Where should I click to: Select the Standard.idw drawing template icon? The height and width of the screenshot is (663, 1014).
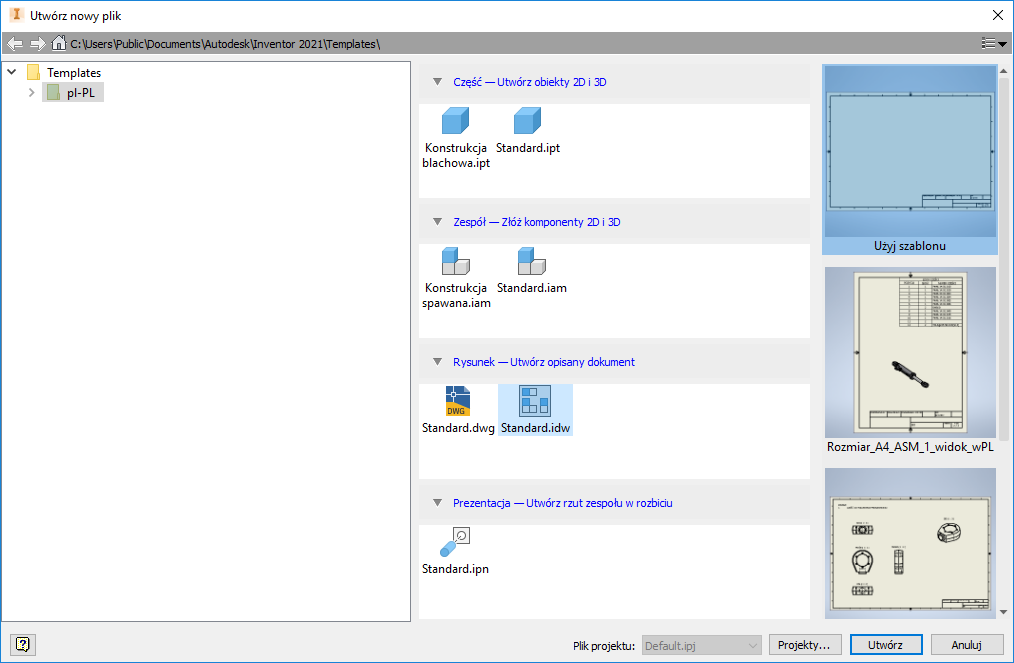tap(535, 401)
